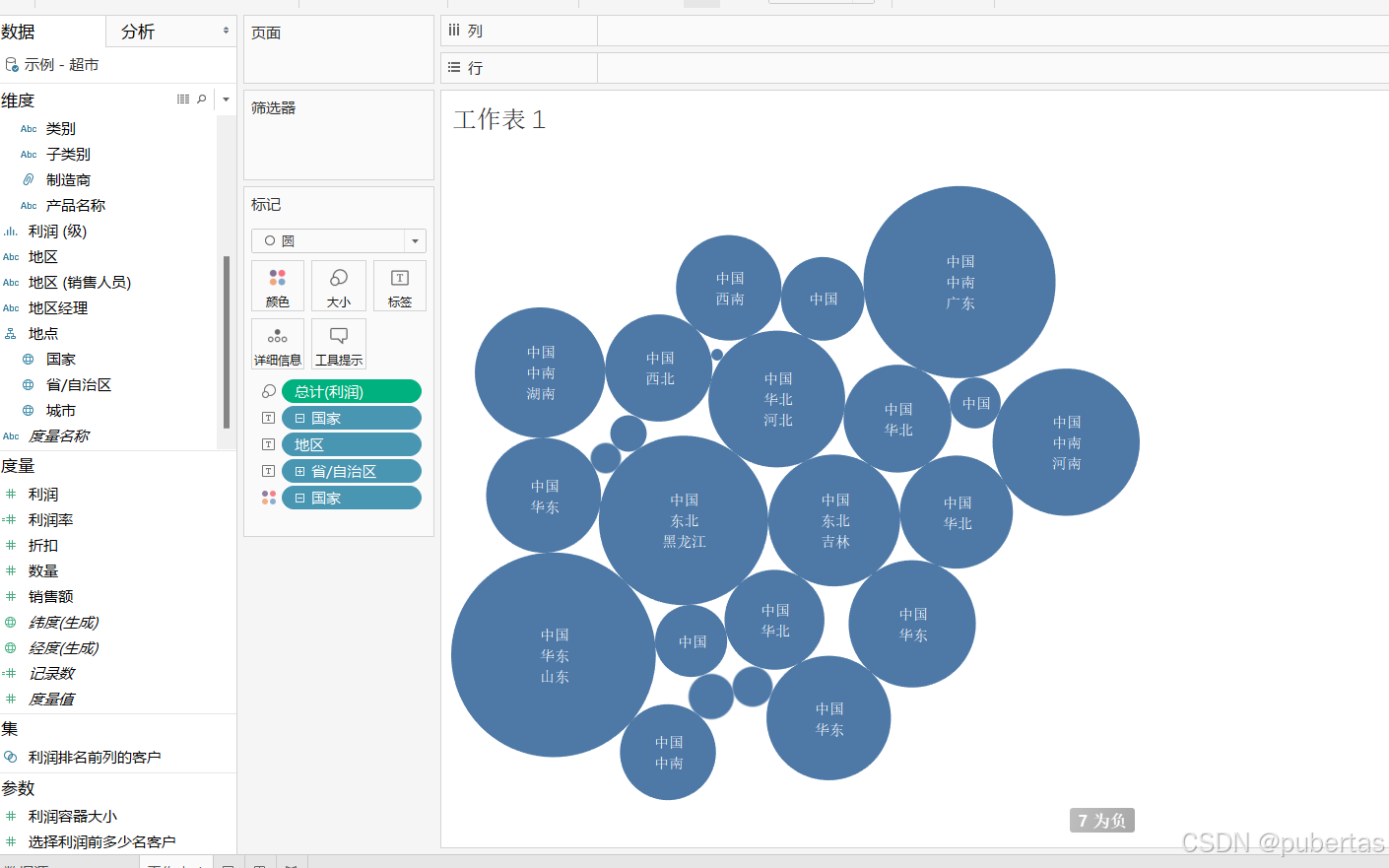Click the 黑龙江 bubble in the chart
Viewport: 1389px width, 868px height.
coord(684,520)
